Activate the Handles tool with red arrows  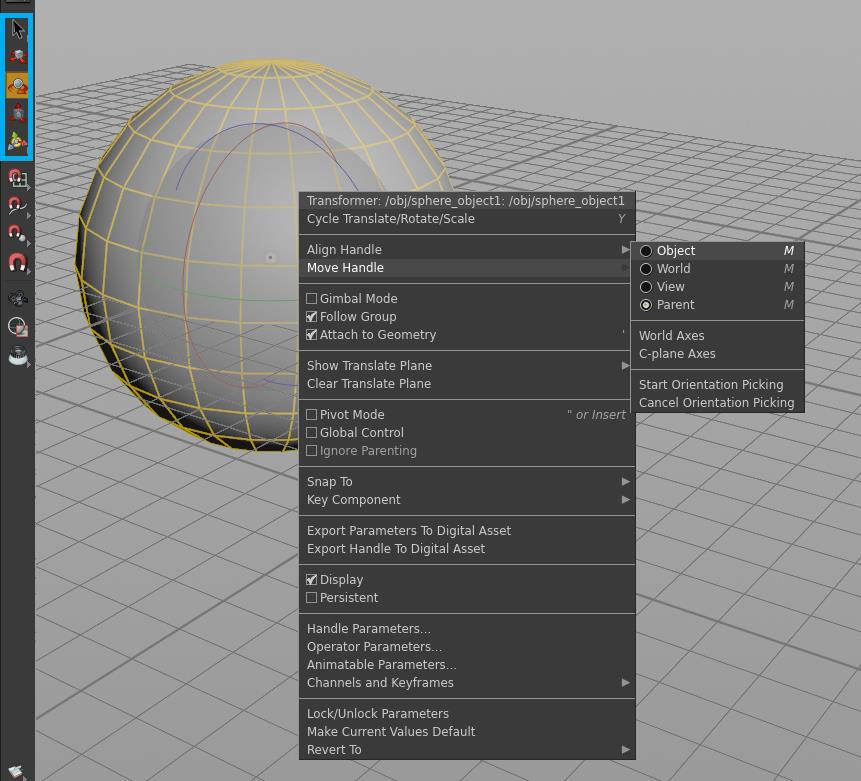click(16, 56)
